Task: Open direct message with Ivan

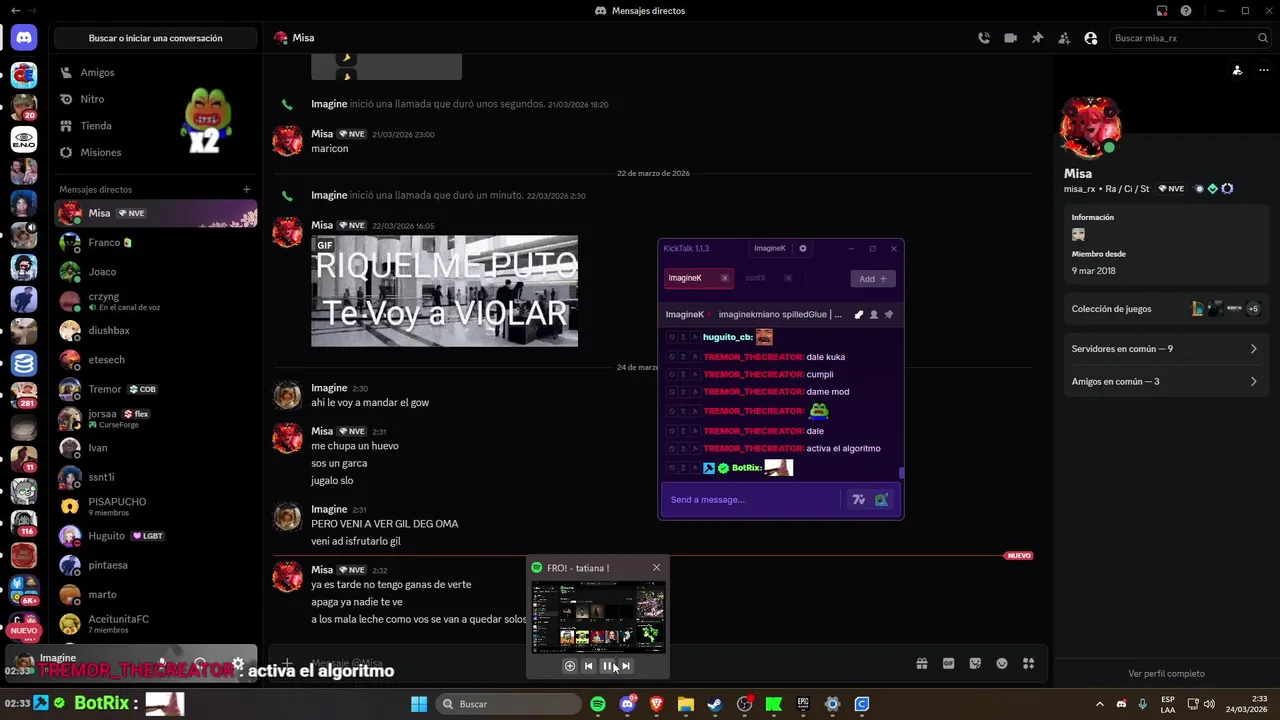Action: pos(156,448)
